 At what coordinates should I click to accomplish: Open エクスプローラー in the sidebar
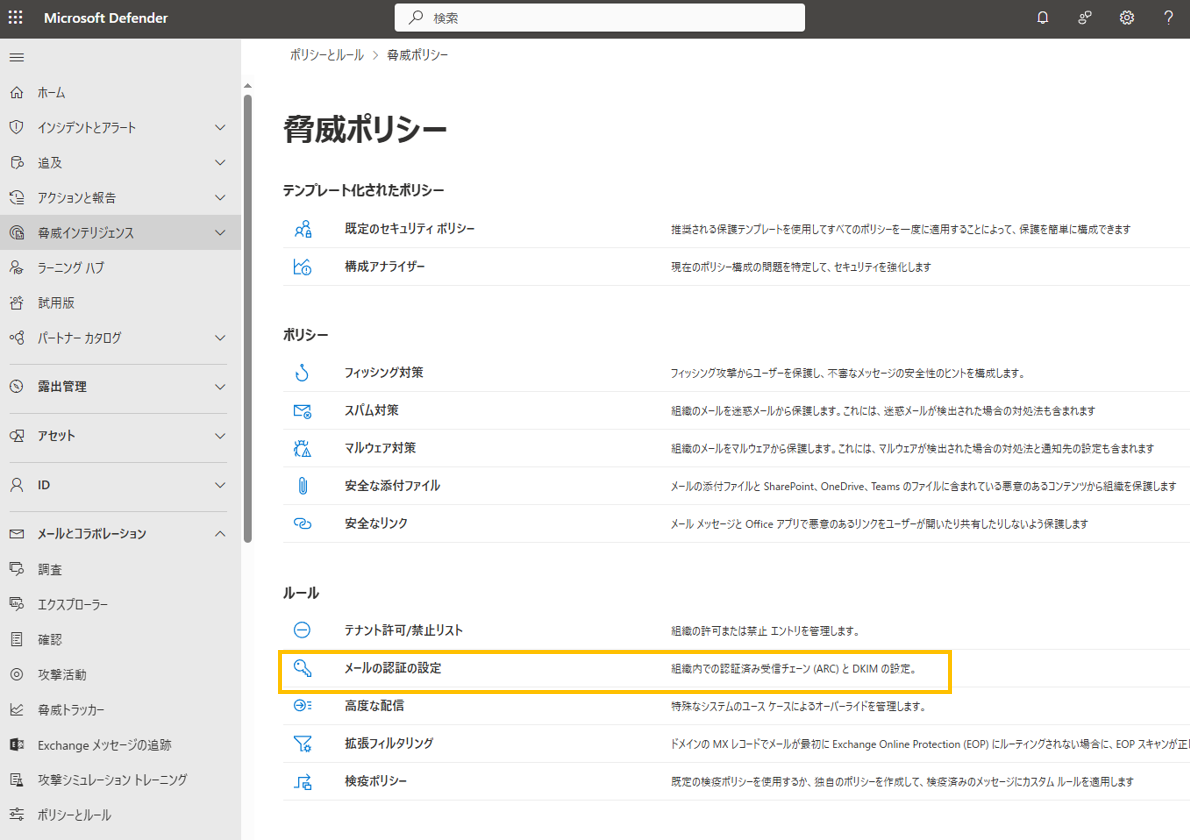click(120, 605)
